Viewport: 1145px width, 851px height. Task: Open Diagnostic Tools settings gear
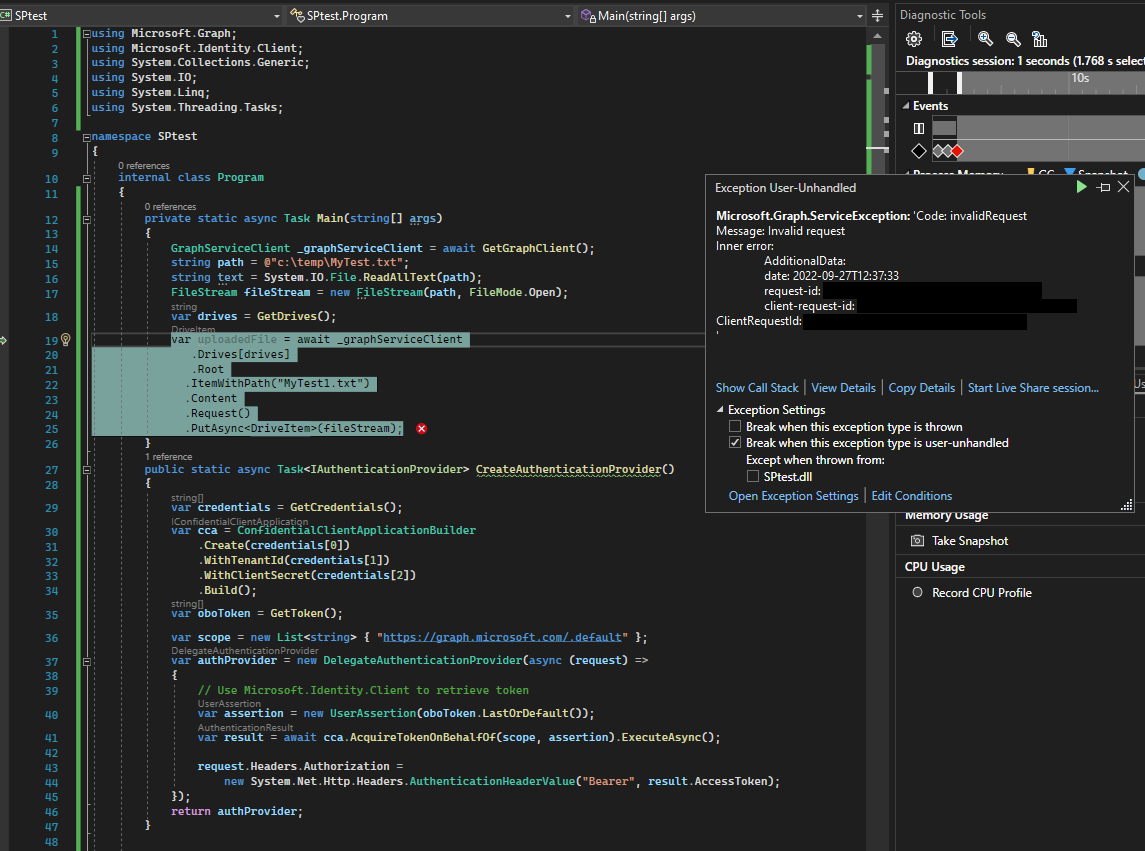(913, 39)
